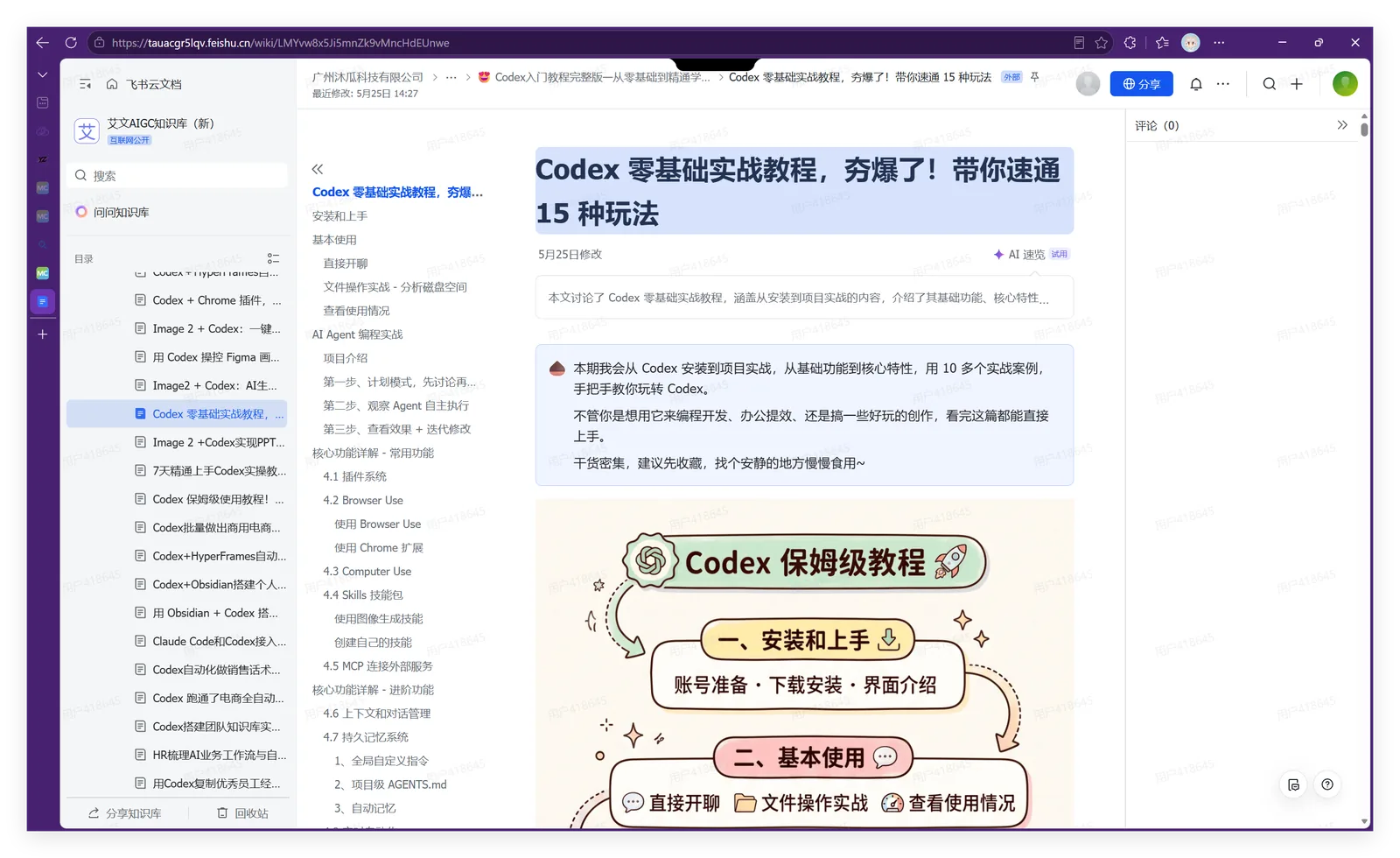Open breadcrumb Codex入门教程完整版
1400x858 pixels.
595,77
